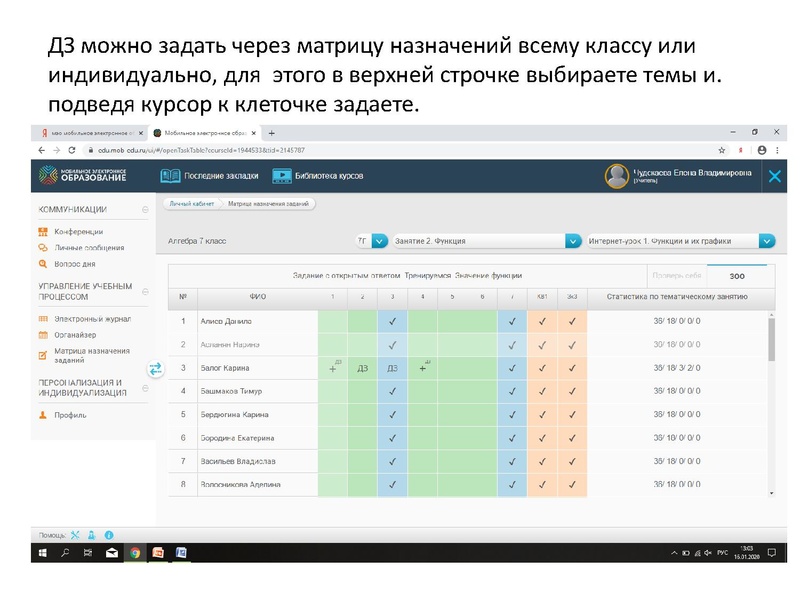This screenshot has height=600, width=800.
Task: Open the Органайзер
Action: tap(78, 334)
